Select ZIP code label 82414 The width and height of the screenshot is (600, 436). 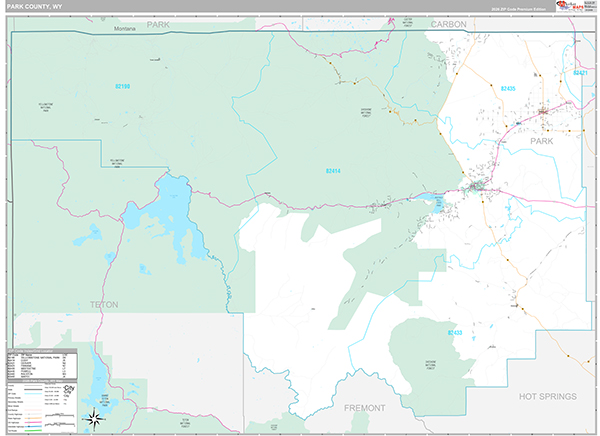point(333,171)
